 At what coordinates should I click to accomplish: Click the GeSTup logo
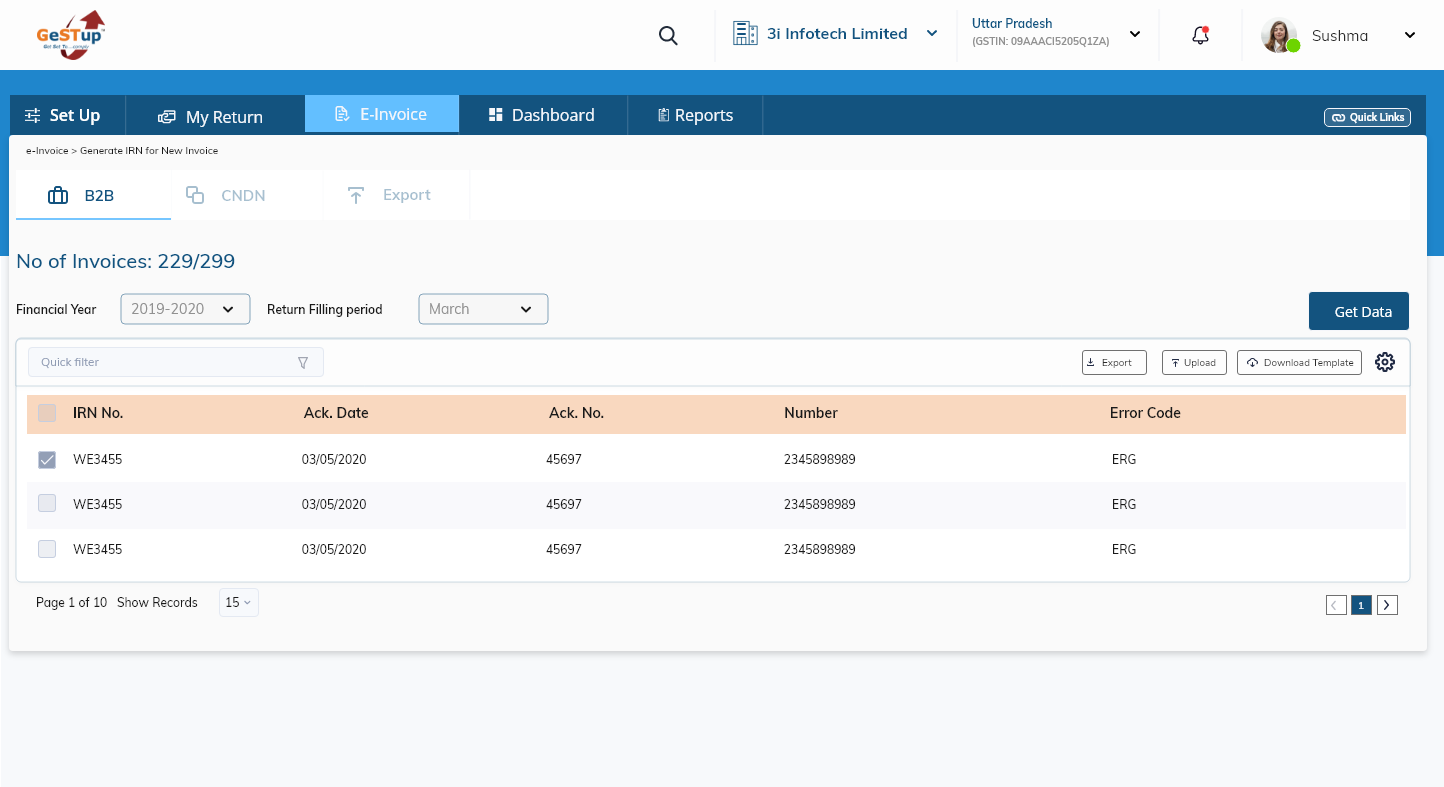click(x=70, y=35)
